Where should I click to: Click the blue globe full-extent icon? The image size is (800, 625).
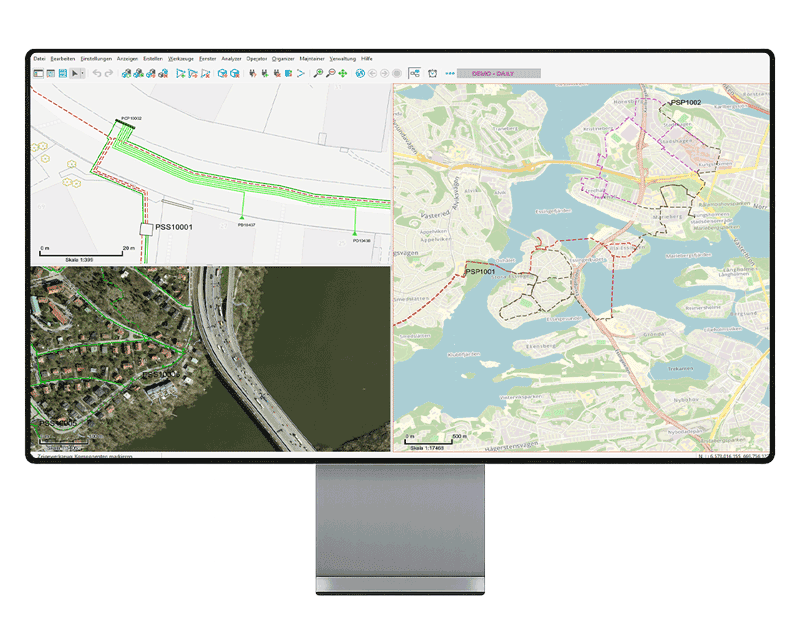point(359,73)
